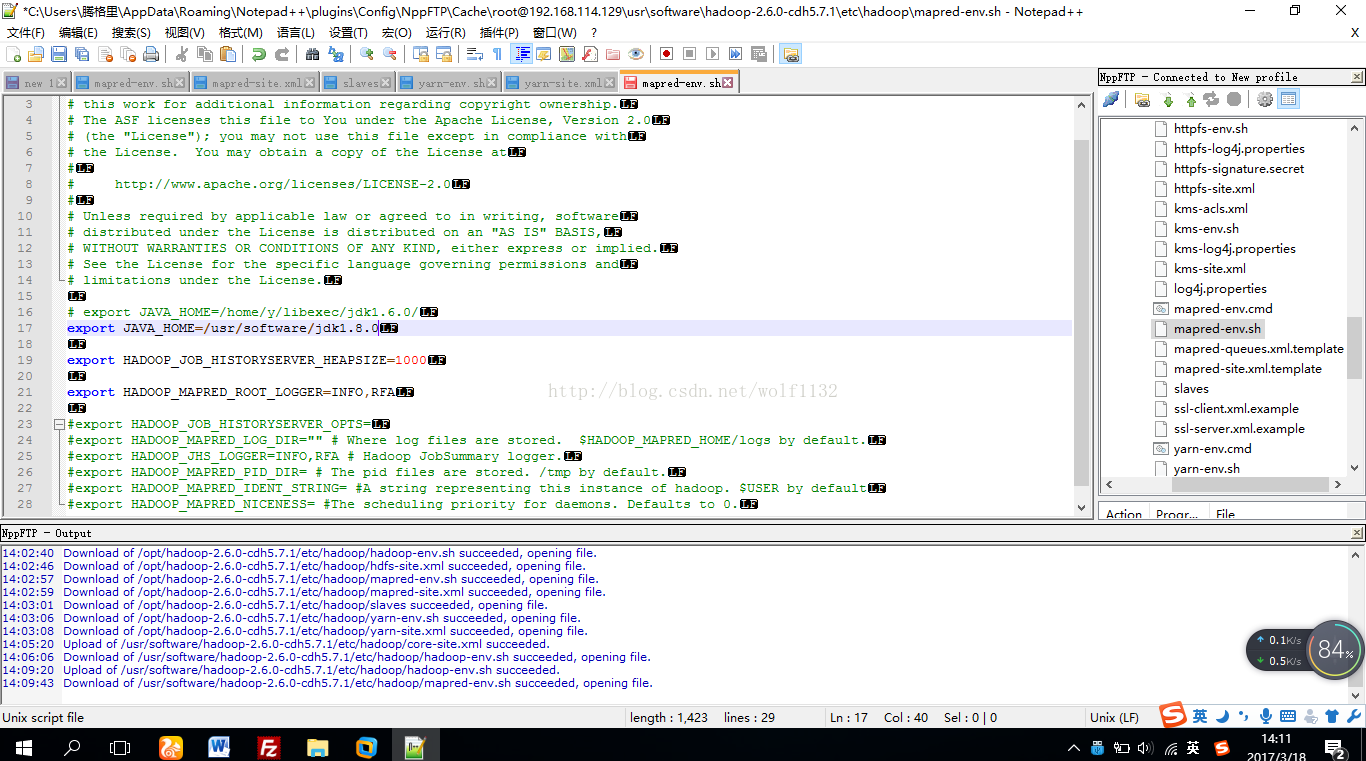Run macro multiple times icon
The image size is (1366, 761).
[735, 54]
